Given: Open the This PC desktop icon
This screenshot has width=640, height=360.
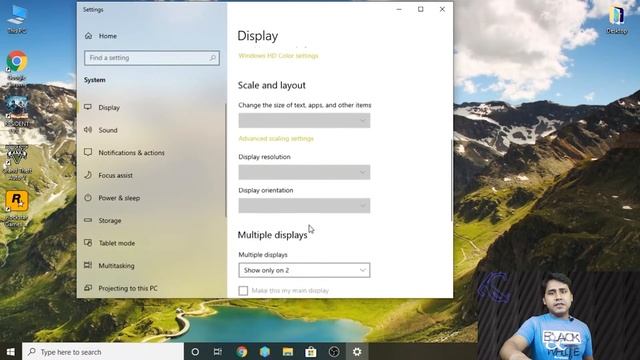Looking at the screenshot, I should 17,19.
